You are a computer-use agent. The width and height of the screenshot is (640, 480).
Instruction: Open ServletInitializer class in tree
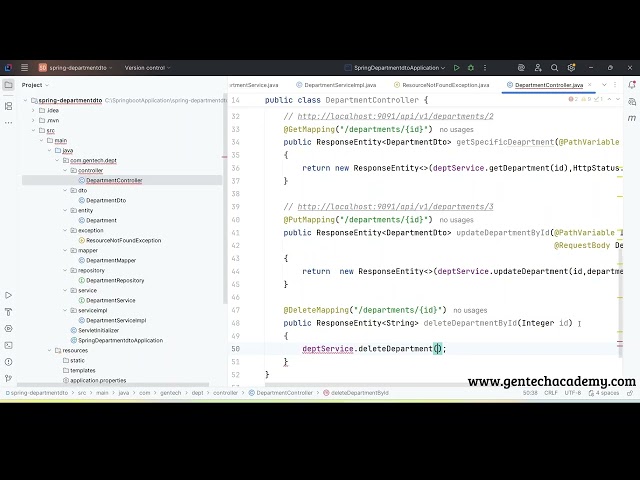(x=95, y=330)
